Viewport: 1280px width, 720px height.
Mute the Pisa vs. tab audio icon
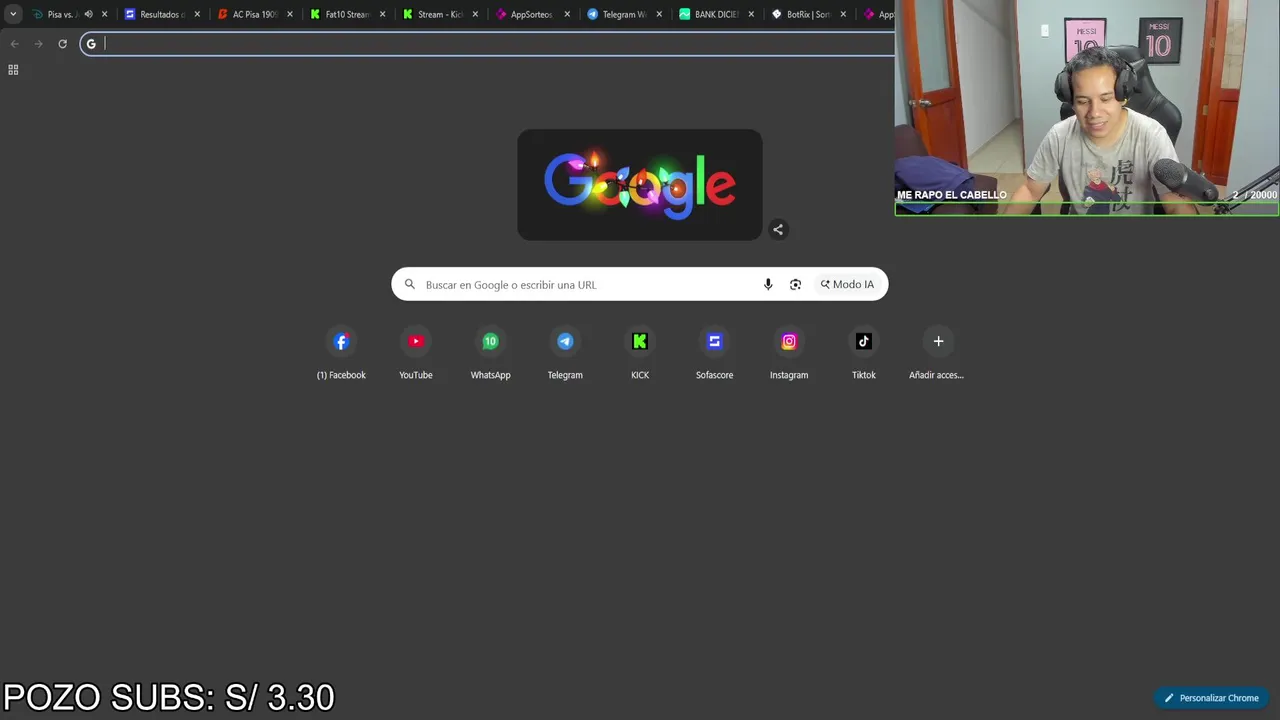pyautogui.click(x=88, y=14)
